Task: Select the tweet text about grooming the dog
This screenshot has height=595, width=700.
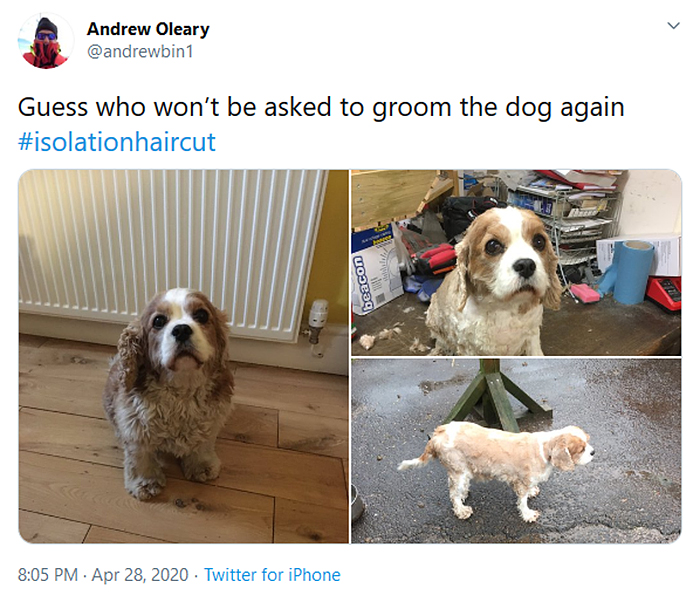Action: [321, 107]
